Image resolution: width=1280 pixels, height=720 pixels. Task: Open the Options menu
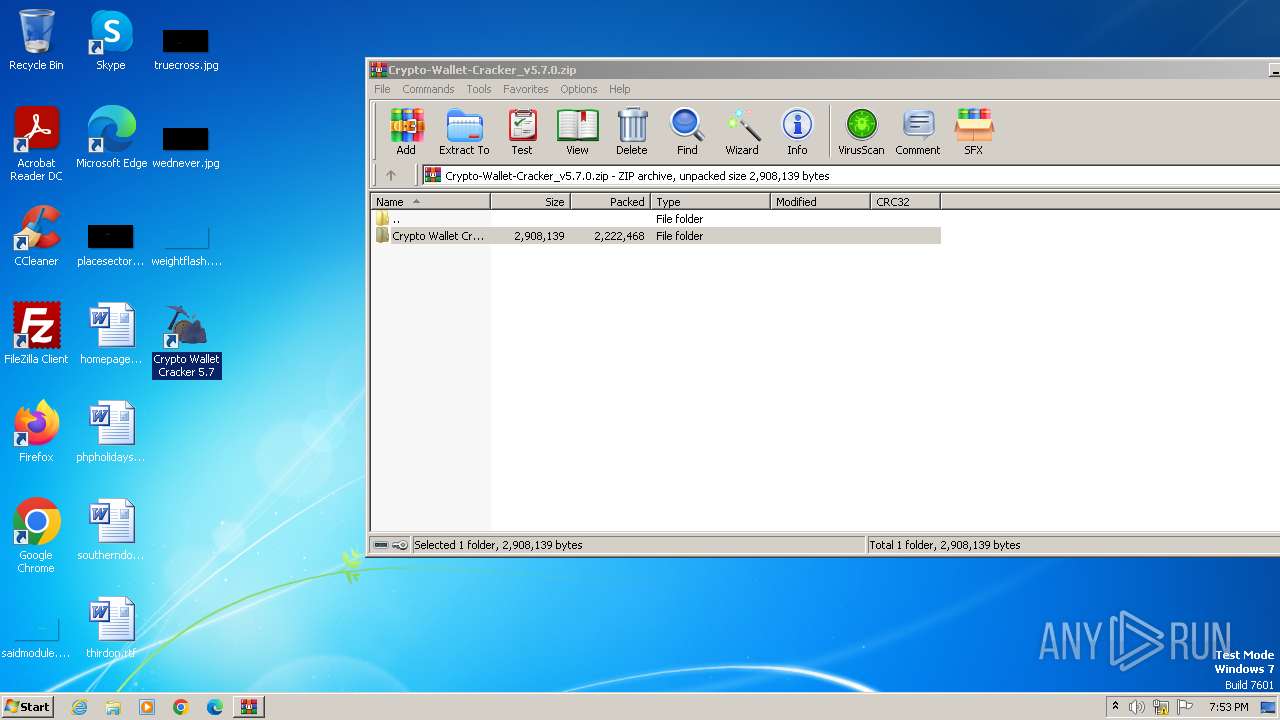point(579,89)
